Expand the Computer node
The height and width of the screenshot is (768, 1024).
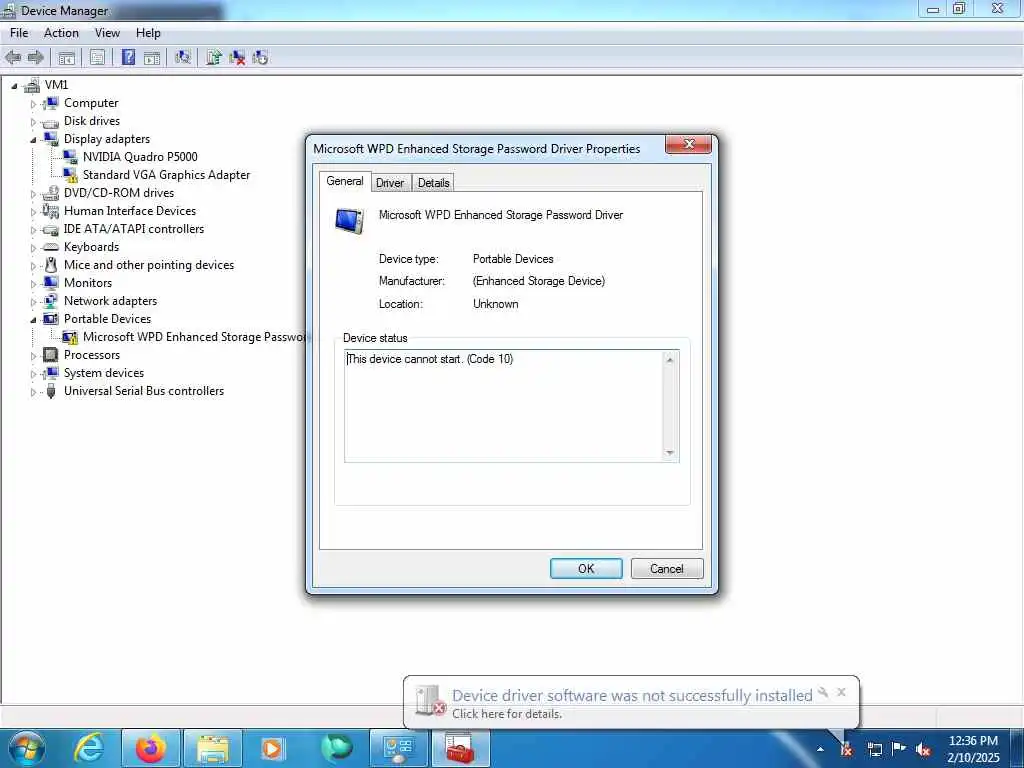click(x=33, y=104)
